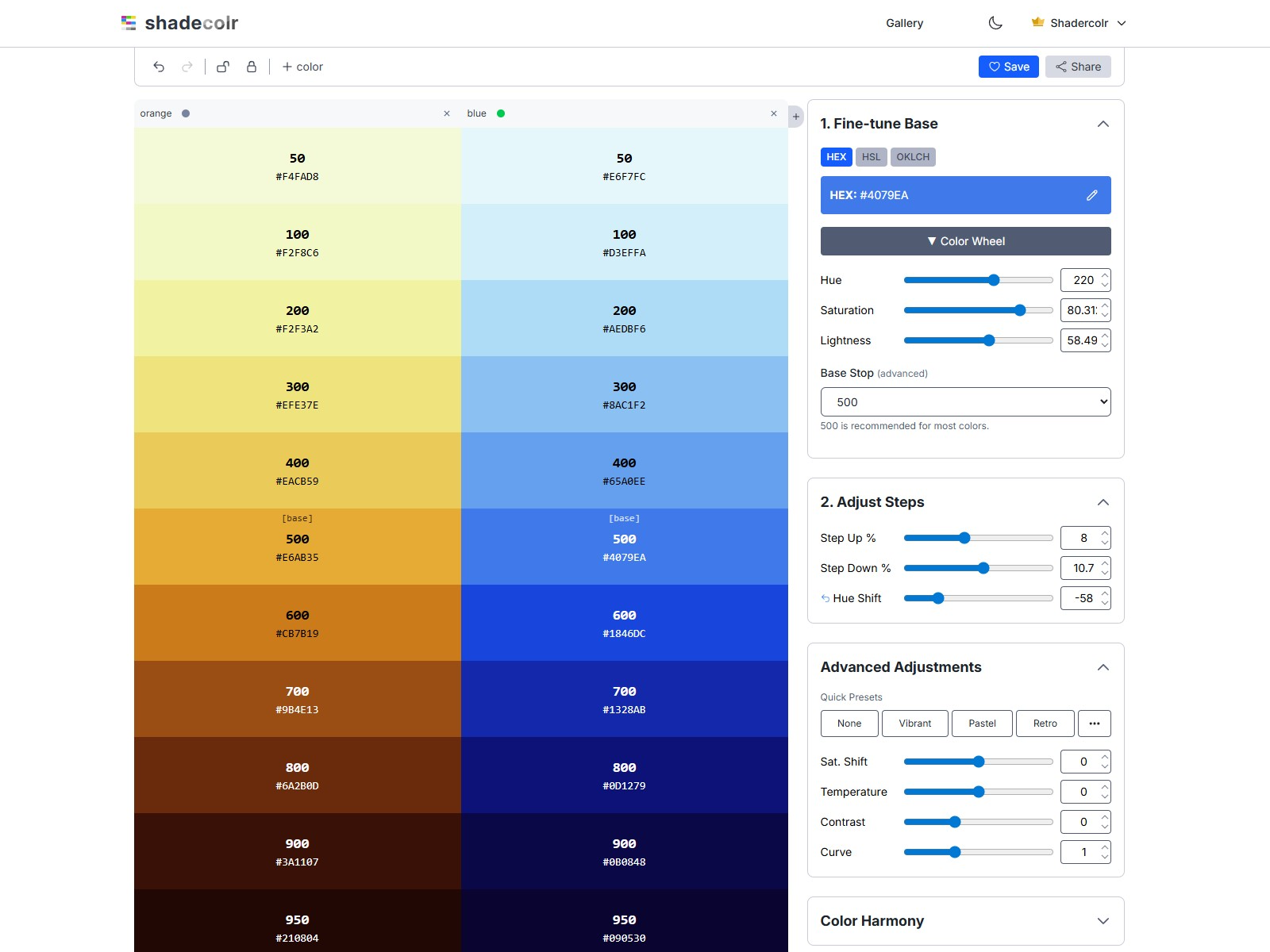The height and width of the screenshot is (952, 1270).
Task: Click the grey dot next to orange
Action: 186,113
